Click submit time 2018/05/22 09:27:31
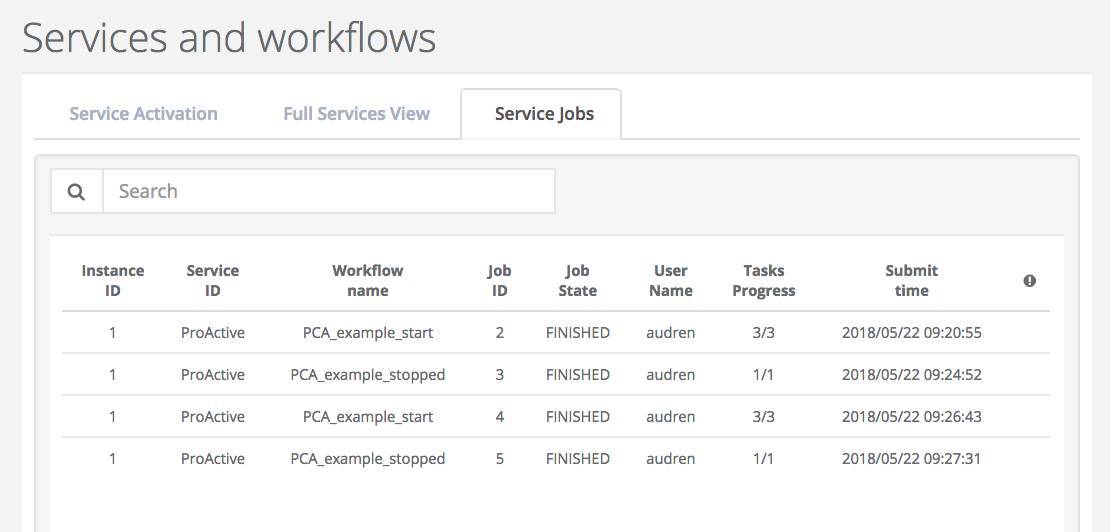Viewport: 1110px width, 532px height. pos(912,459)
